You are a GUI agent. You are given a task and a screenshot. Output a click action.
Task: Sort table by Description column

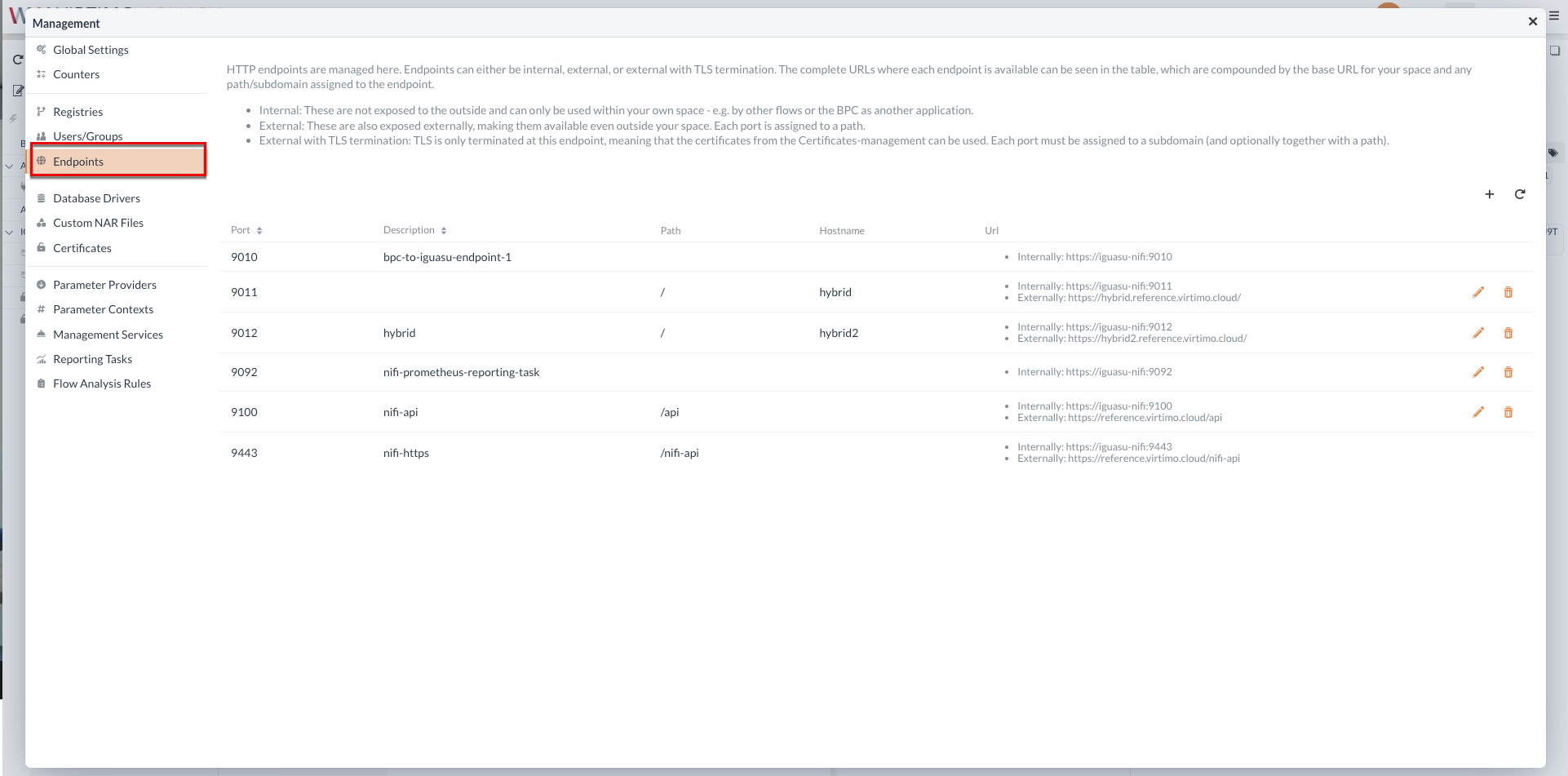pyautogui.click(x=414, y=230)
